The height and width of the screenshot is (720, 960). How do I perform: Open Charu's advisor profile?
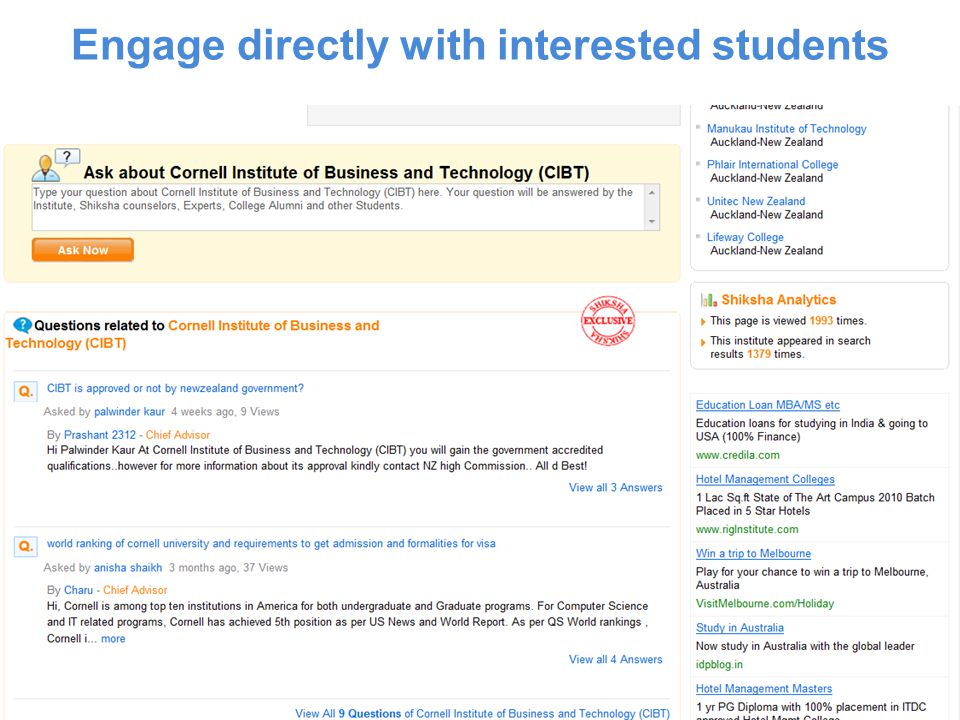[x=78, y=590]
